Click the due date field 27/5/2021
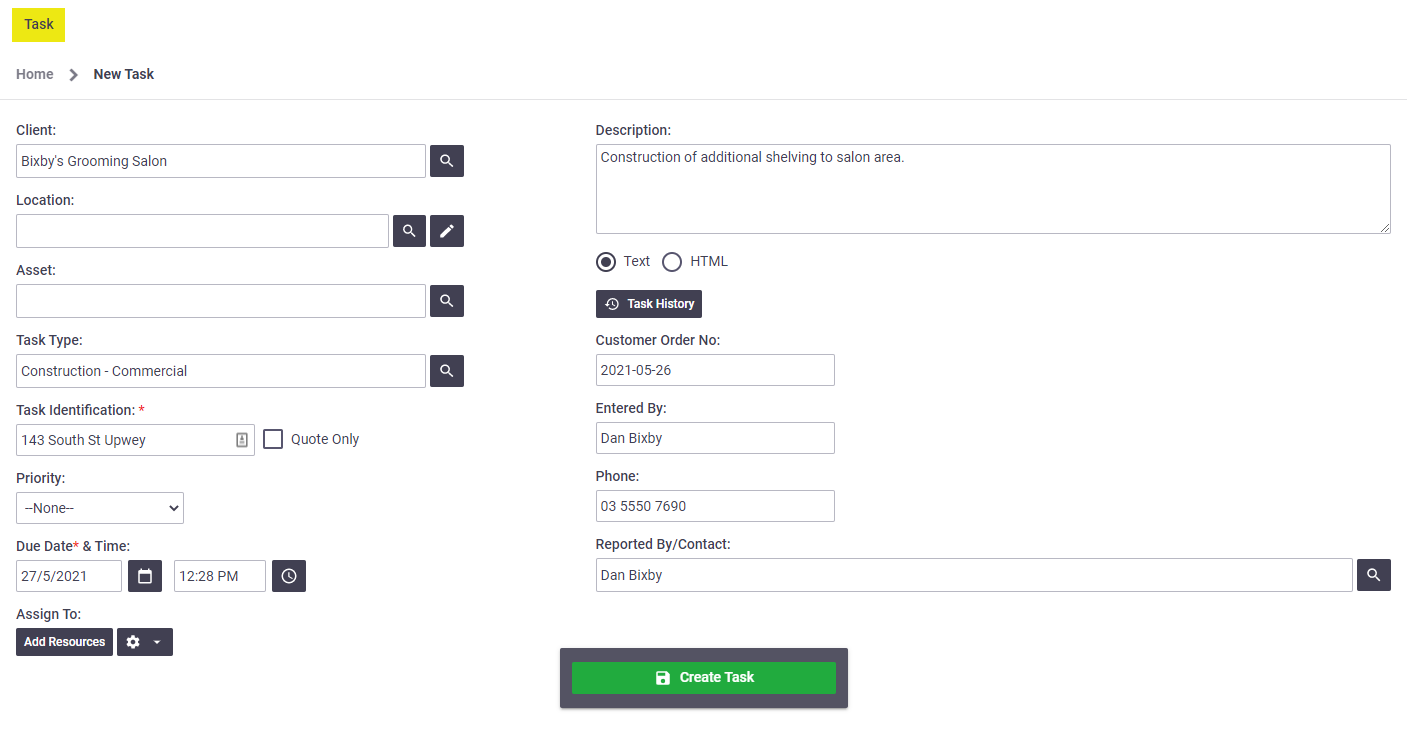Image resolution: width=1407 pixels, height=729 pixels. [x=69, y=576]
